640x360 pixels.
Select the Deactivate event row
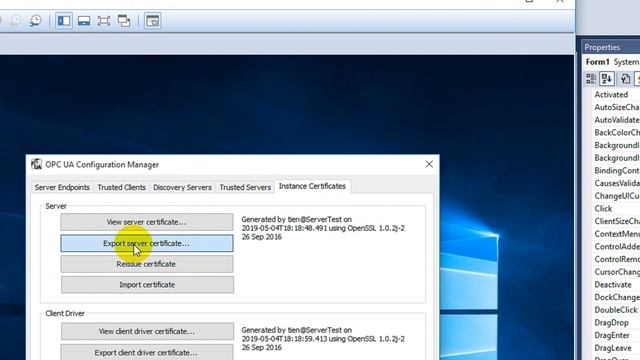click(613, 284)
